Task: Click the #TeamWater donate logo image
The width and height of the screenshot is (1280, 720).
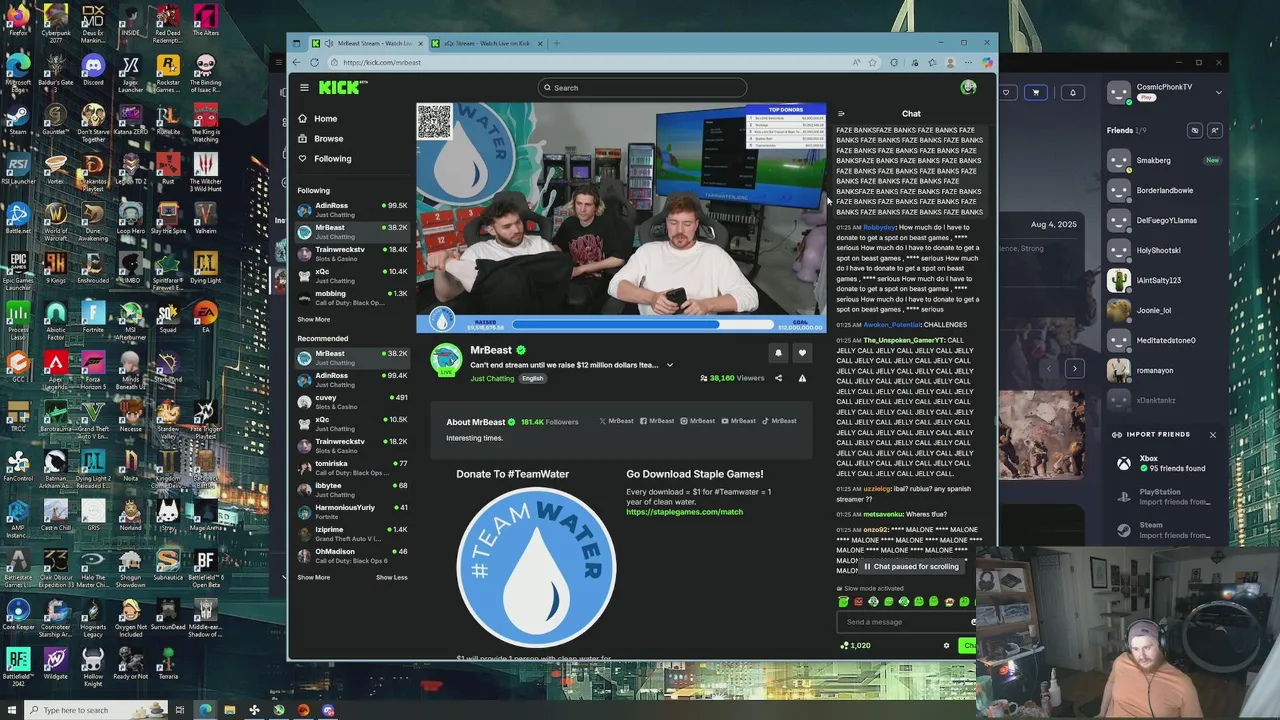Action: (x=536, y=567)
